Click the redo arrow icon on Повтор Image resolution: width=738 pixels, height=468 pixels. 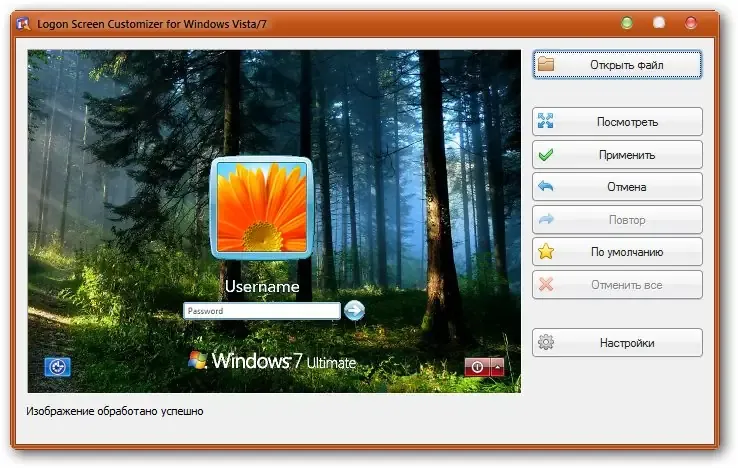tap(546, 219)
